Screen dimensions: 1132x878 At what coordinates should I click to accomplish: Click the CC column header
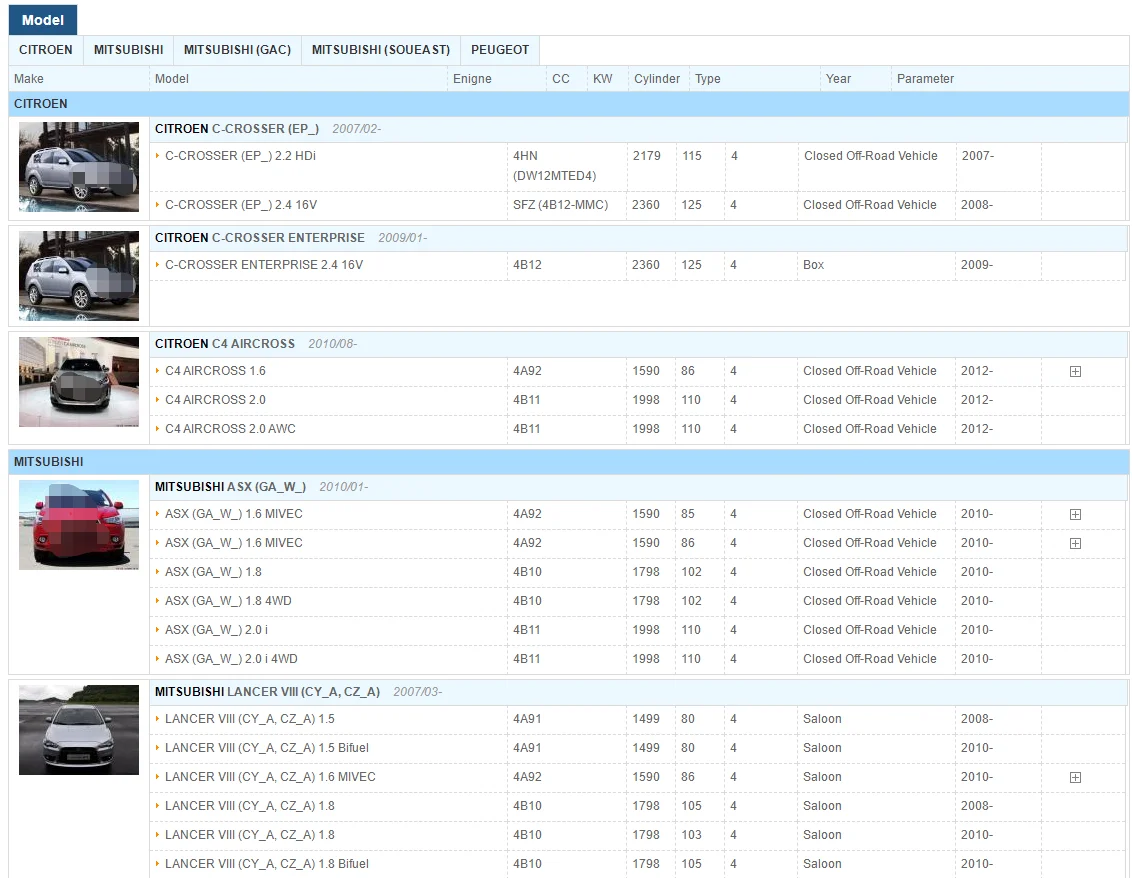point(561,79)
